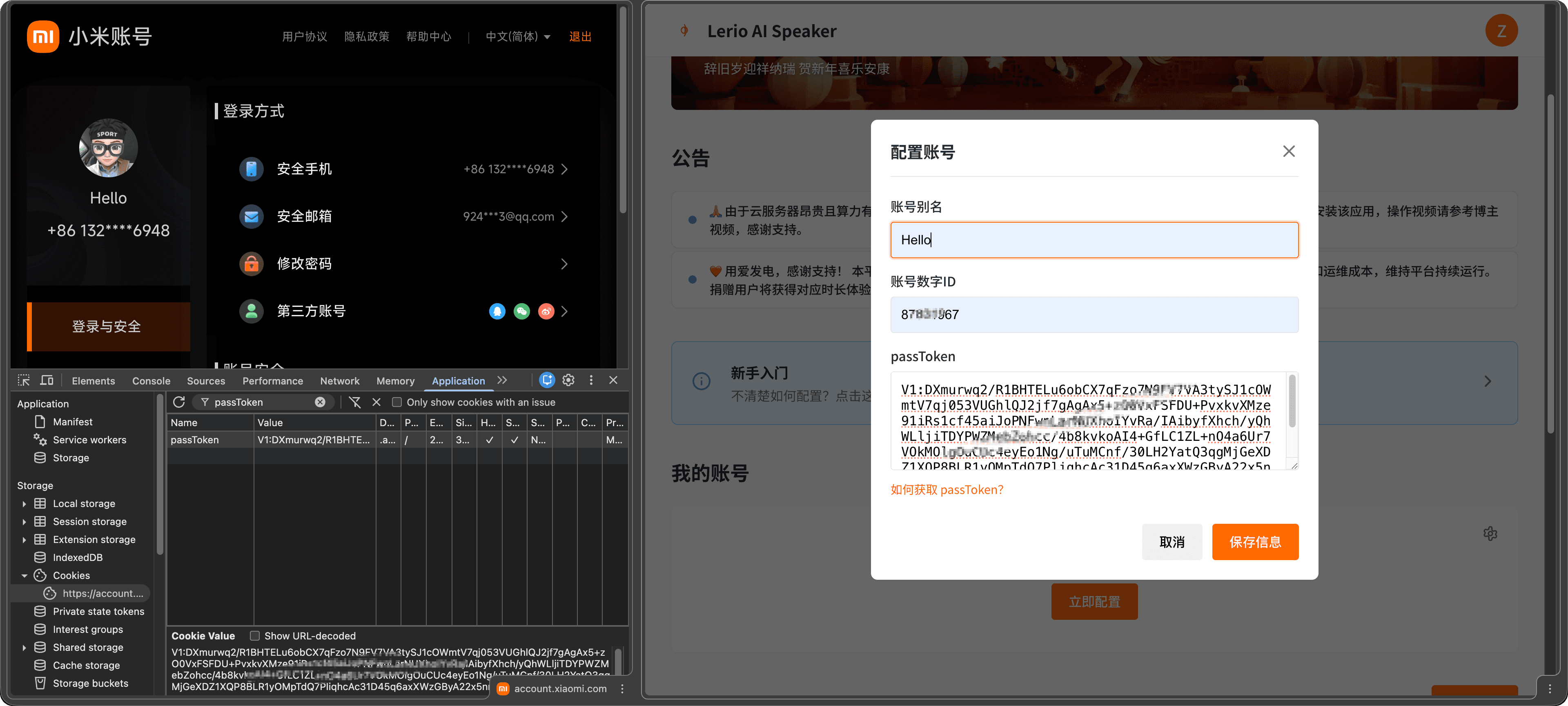Open the 帮助中心 menu item

click(x=429, y=36)
